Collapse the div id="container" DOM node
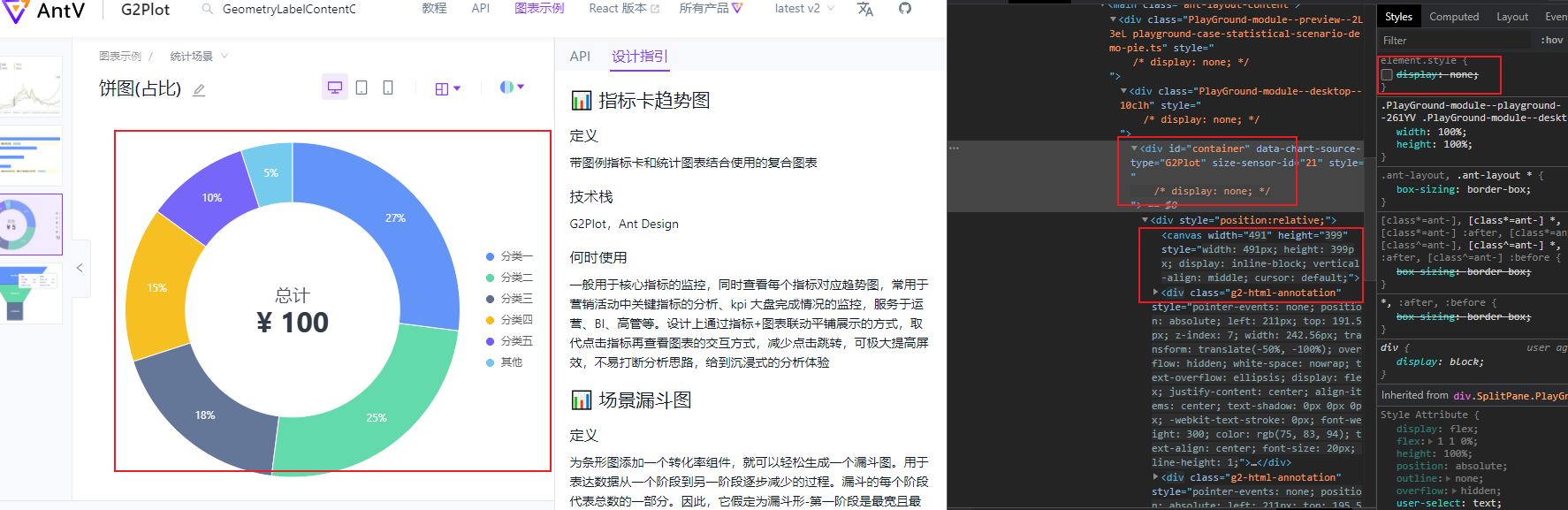This screenshot has height=510, width=1568. pos(1134,148)
